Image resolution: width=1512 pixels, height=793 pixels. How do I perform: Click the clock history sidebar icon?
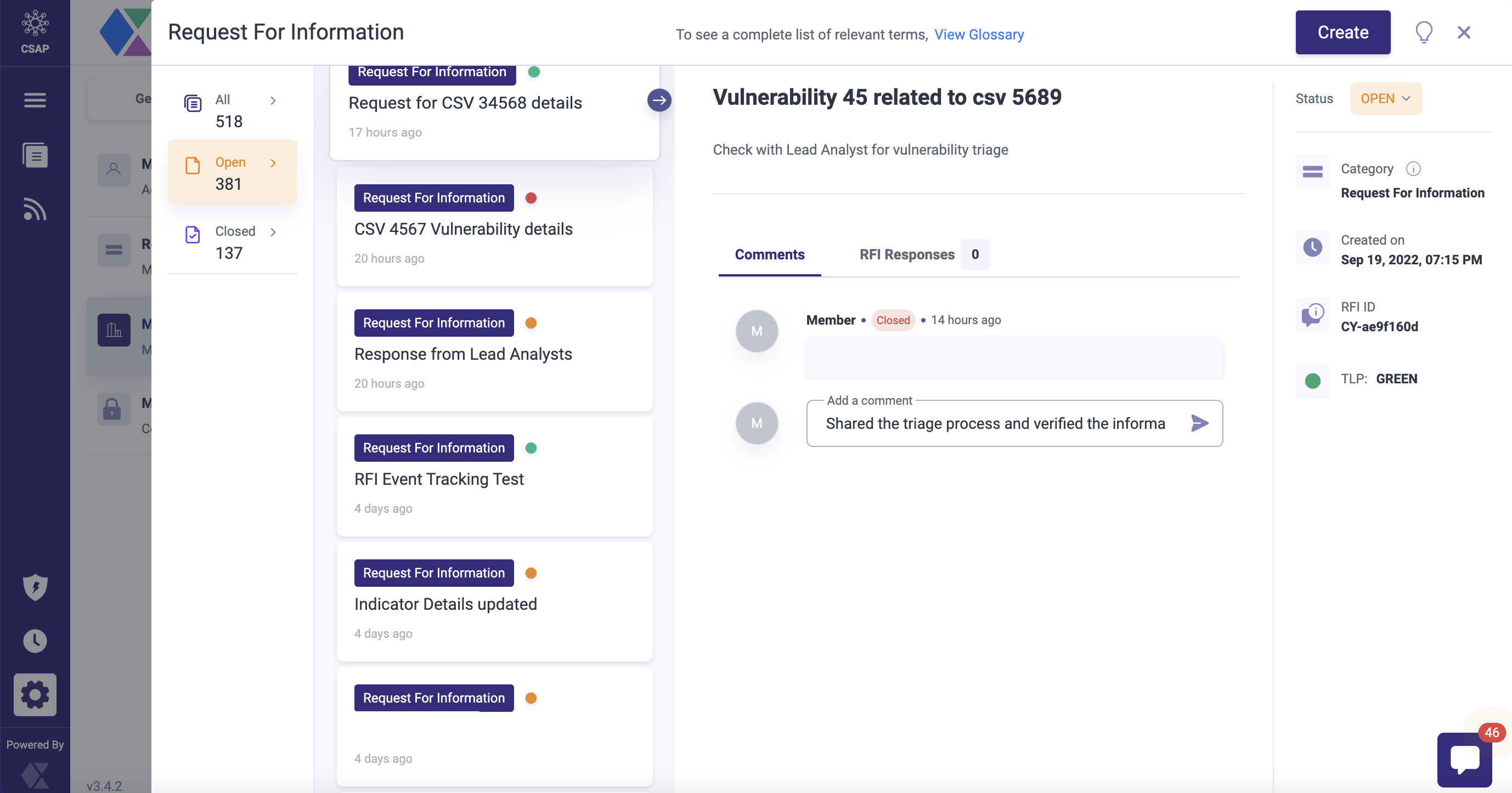tap(35, 641)
